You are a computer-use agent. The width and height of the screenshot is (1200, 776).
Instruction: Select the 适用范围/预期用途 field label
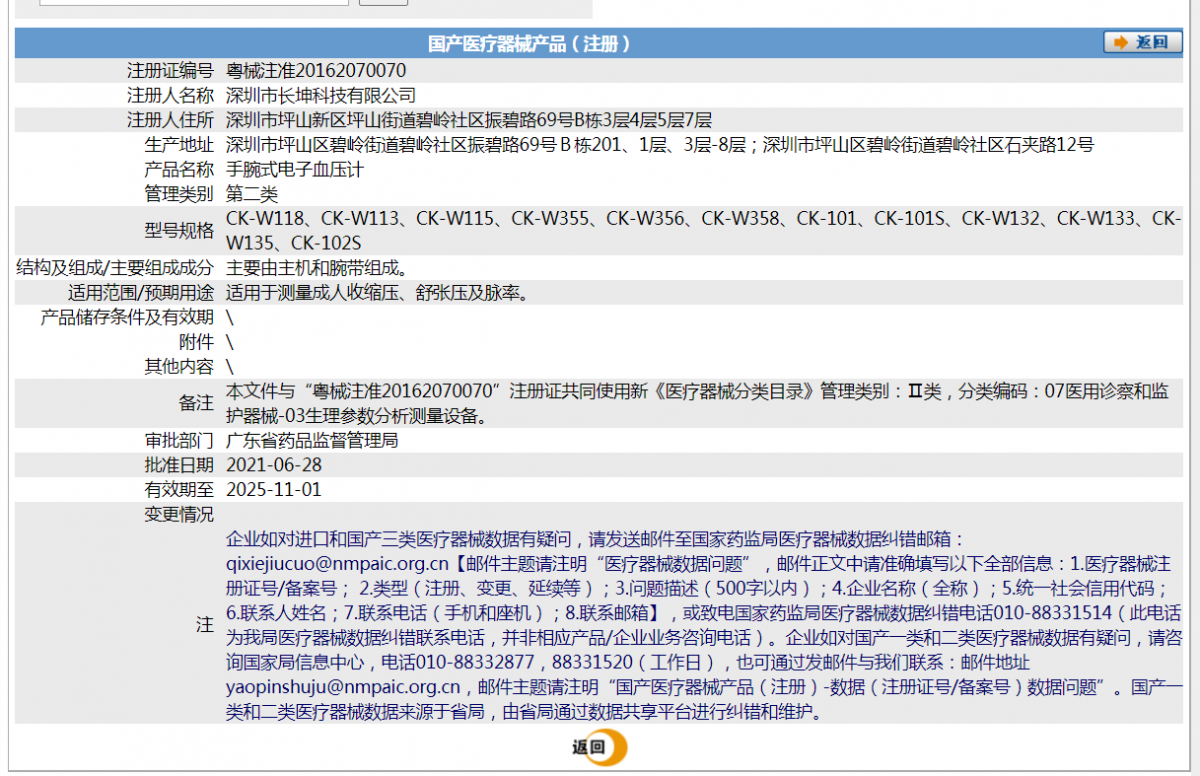click(x=141, y=293)
